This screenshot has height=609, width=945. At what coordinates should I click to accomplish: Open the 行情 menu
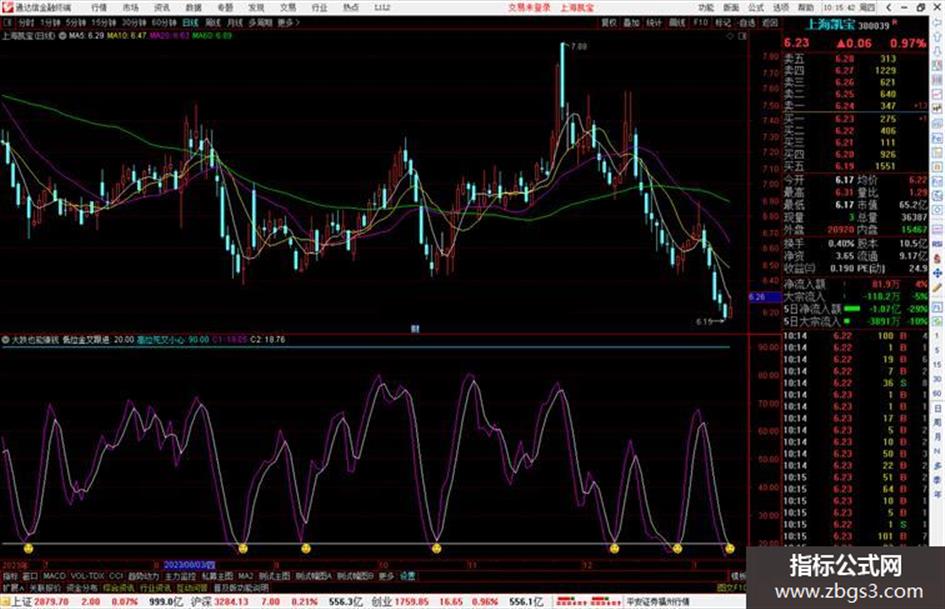[99, 7]
